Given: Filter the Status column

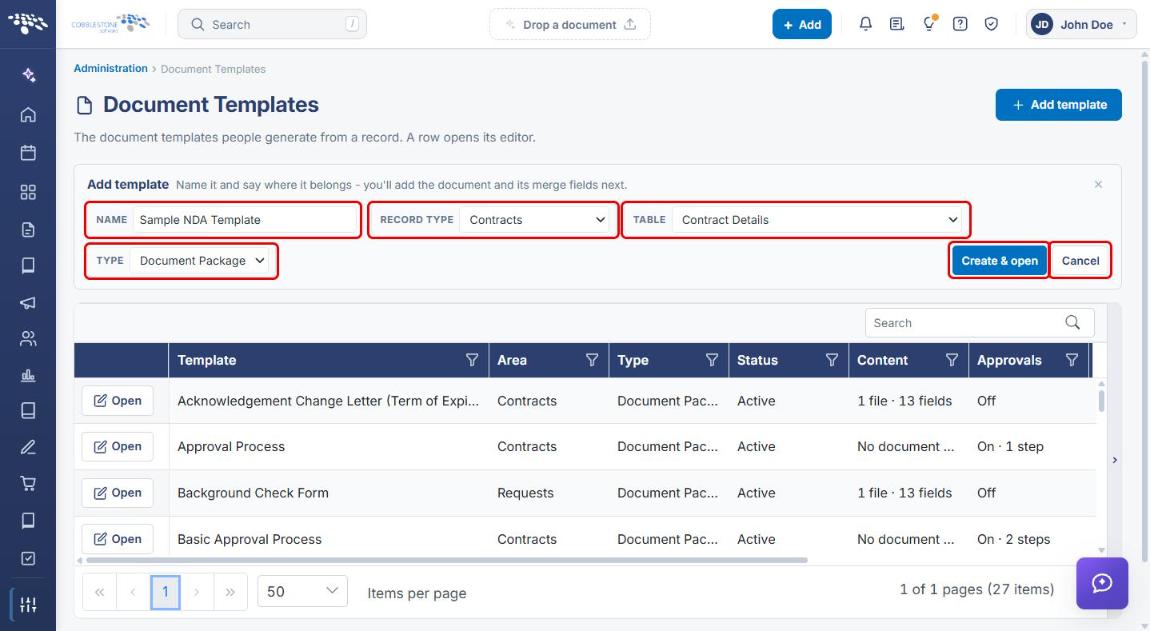Looking at the screenshot, I should point(832,360).
